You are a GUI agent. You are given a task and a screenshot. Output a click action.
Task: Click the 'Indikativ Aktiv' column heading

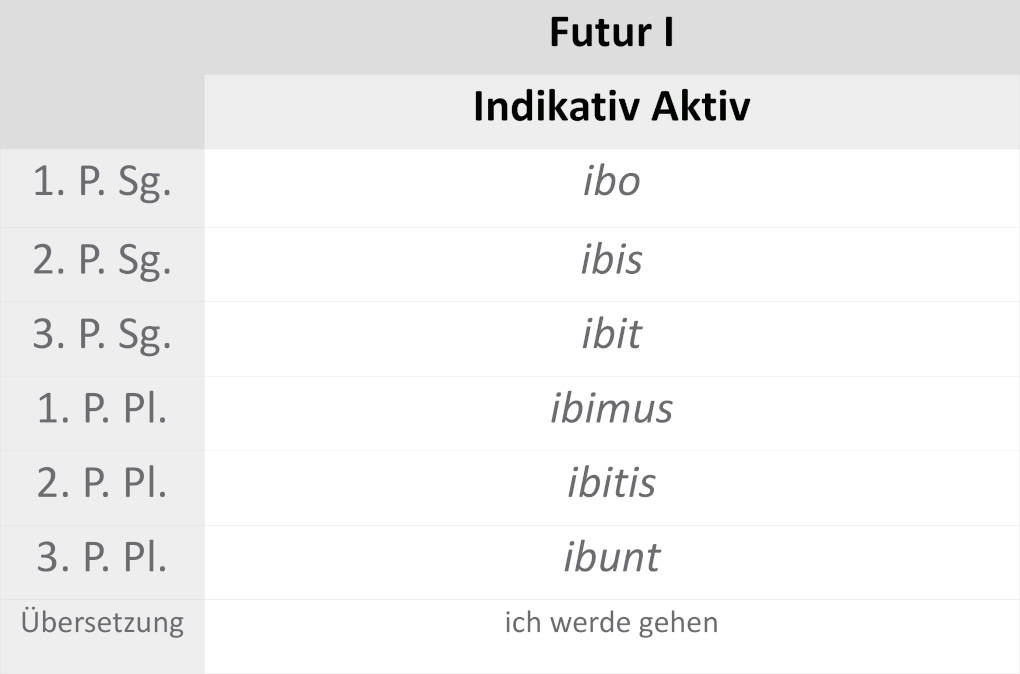(611, 107)
